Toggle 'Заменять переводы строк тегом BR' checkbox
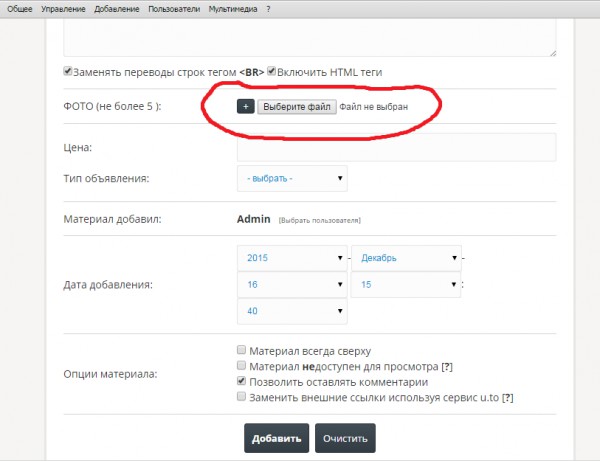The width and height of the screenshot is (600, 461). click(x=68, y=71)
